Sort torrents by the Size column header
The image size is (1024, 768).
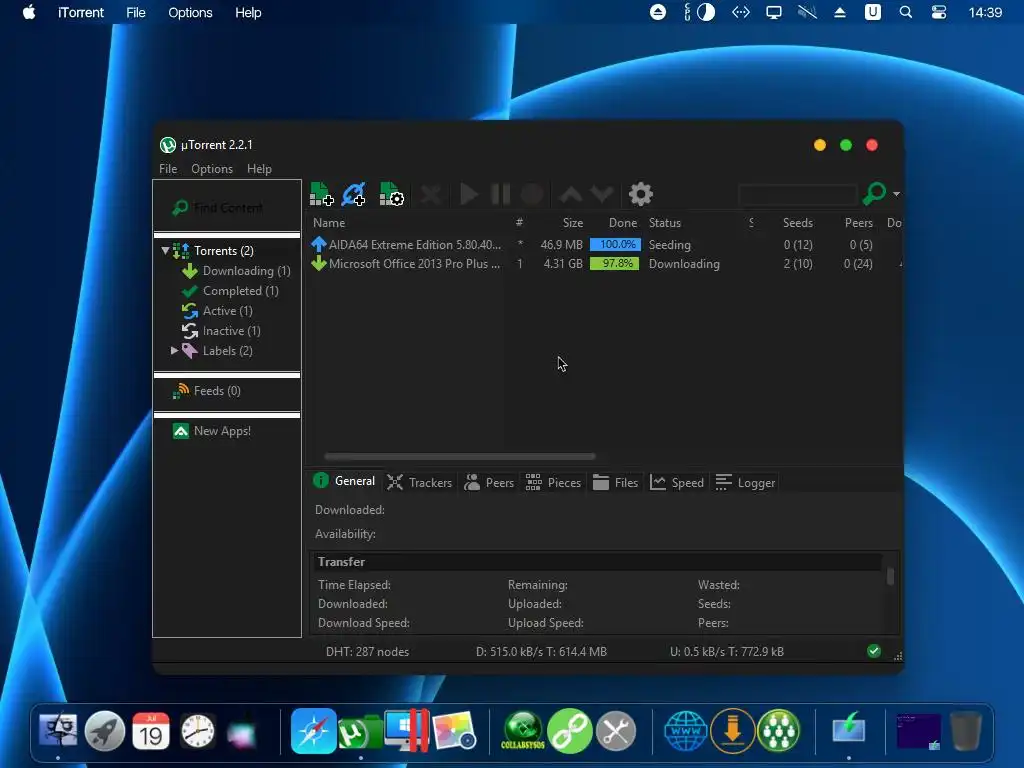coord(573,223)
